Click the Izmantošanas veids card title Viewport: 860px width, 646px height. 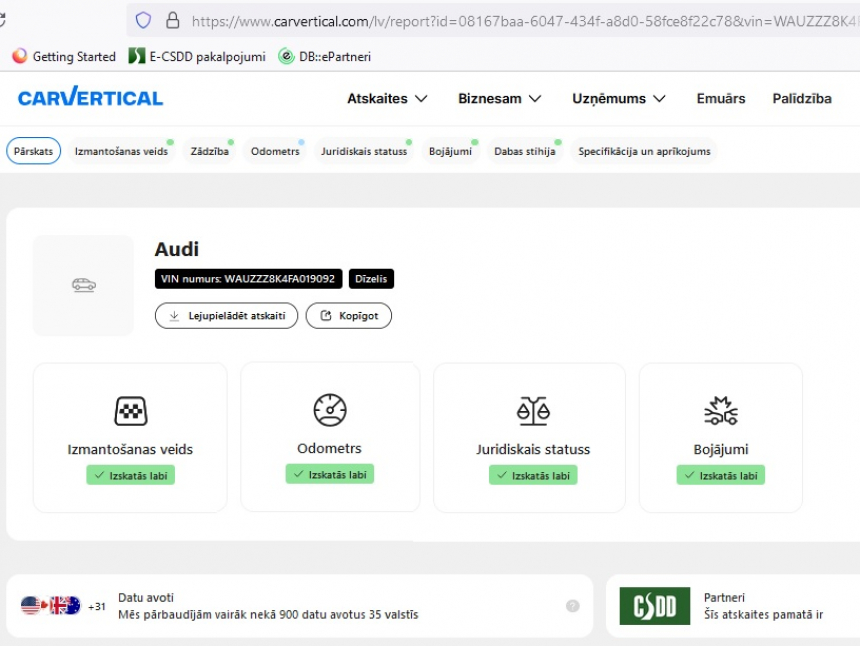coord(131,449)
